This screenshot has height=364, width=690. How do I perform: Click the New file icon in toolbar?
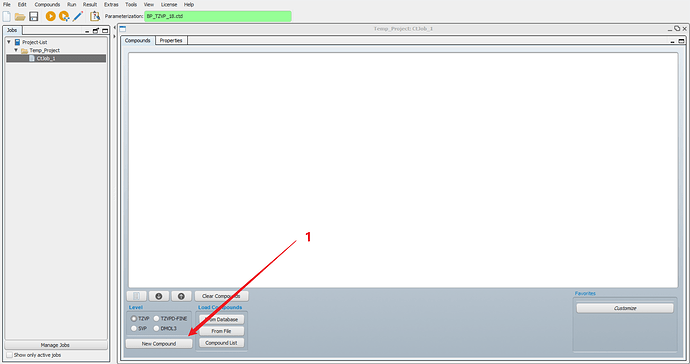pyautogui.click(x=7, y=16)
